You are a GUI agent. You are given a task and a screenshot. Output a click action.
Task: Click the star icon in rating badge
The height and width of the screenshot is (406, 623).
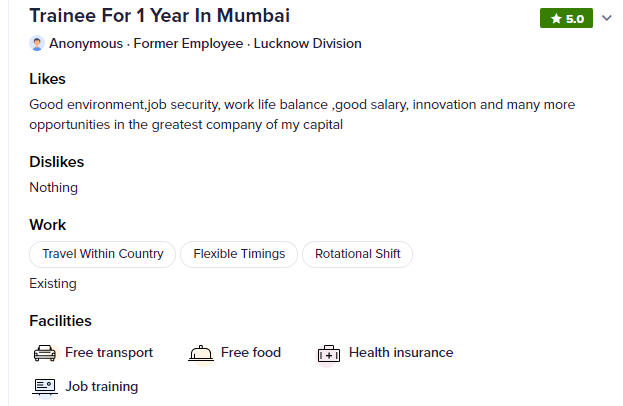556,19
